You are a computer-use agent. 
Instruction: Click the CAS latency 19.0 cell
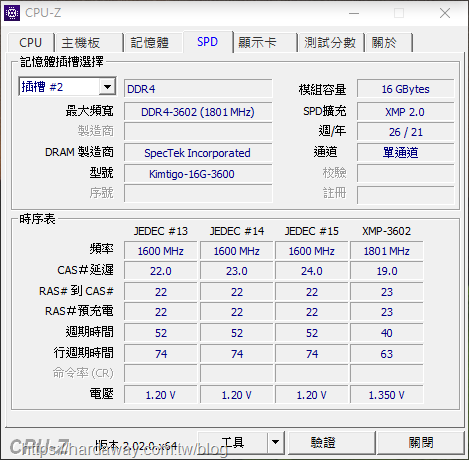pos(386,271)
